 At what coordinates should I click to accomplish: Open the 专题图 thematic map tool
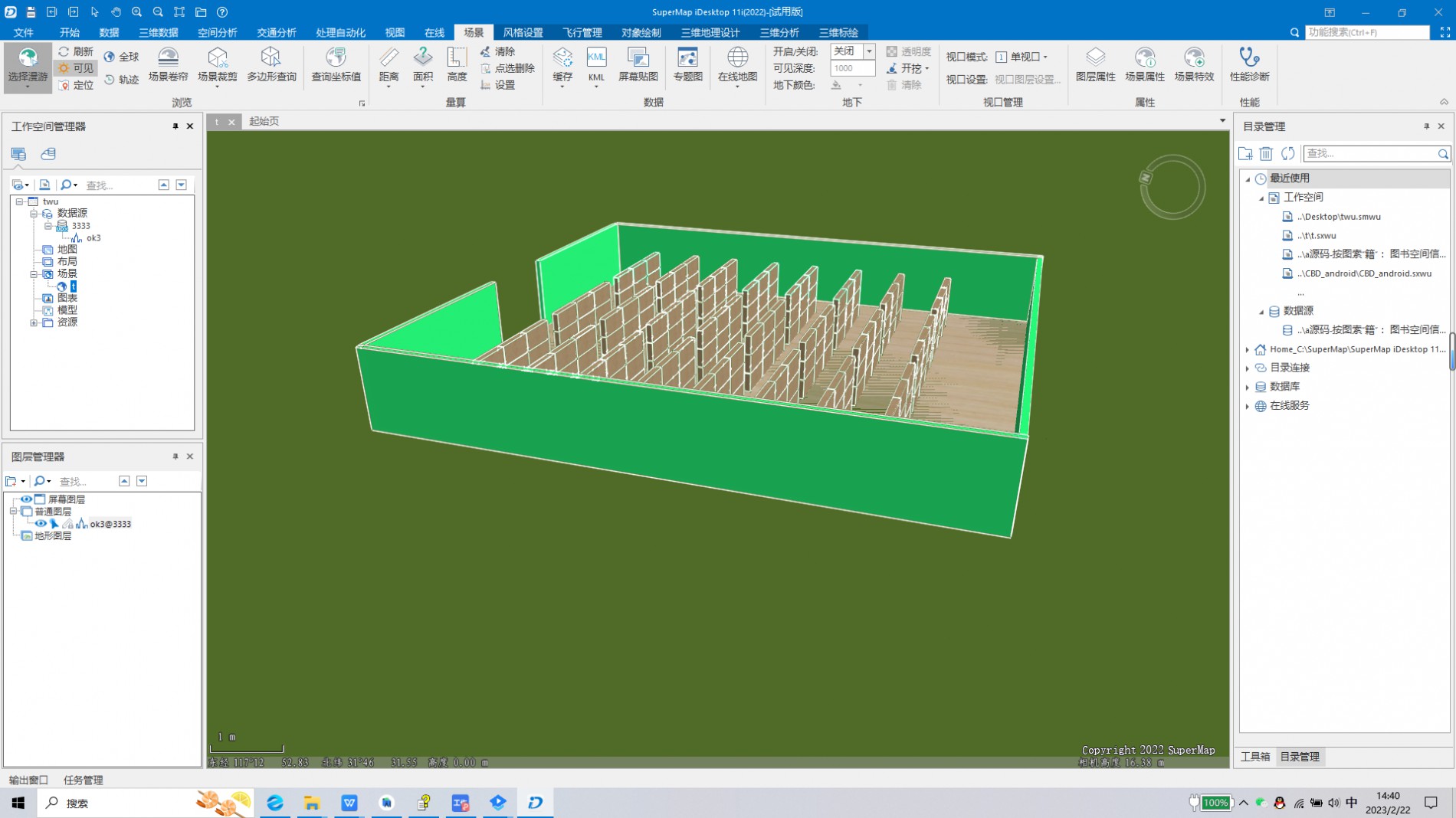click(x=687, y=64)
